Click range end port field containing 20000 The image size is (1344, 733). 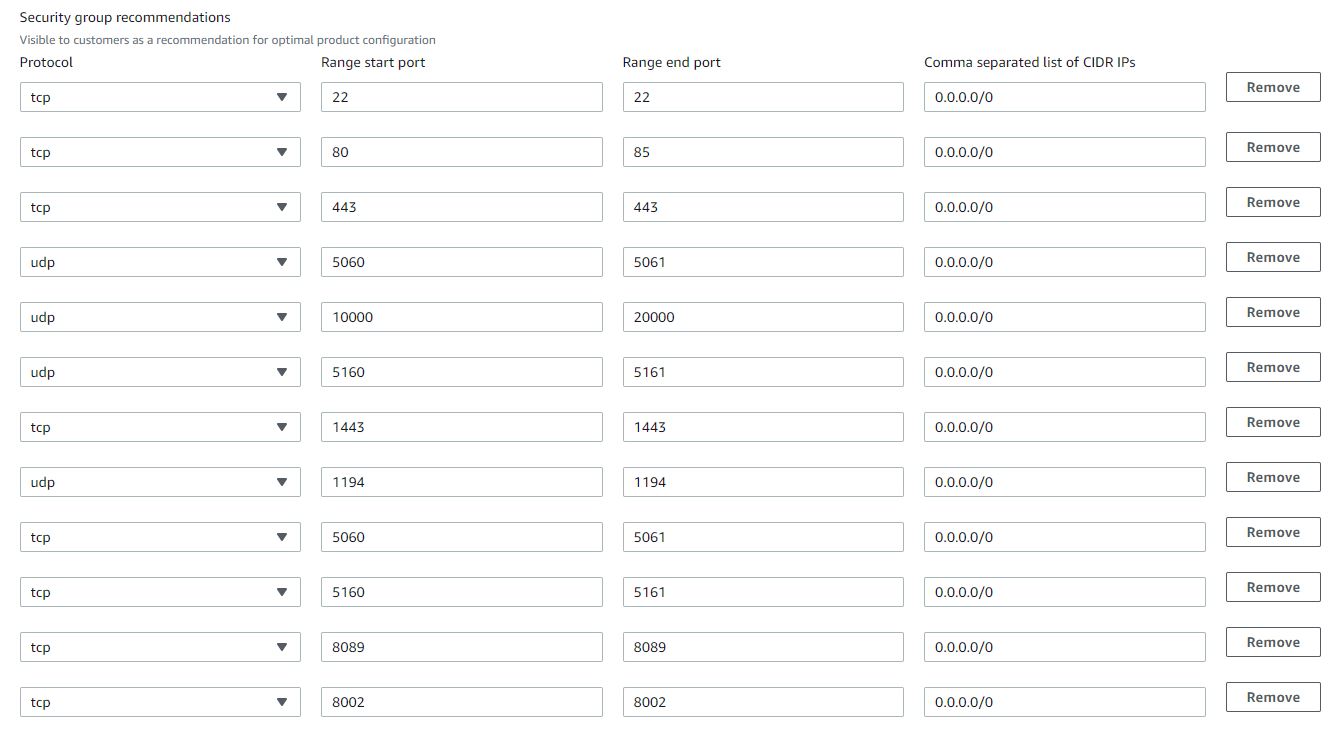coord(762,317)
